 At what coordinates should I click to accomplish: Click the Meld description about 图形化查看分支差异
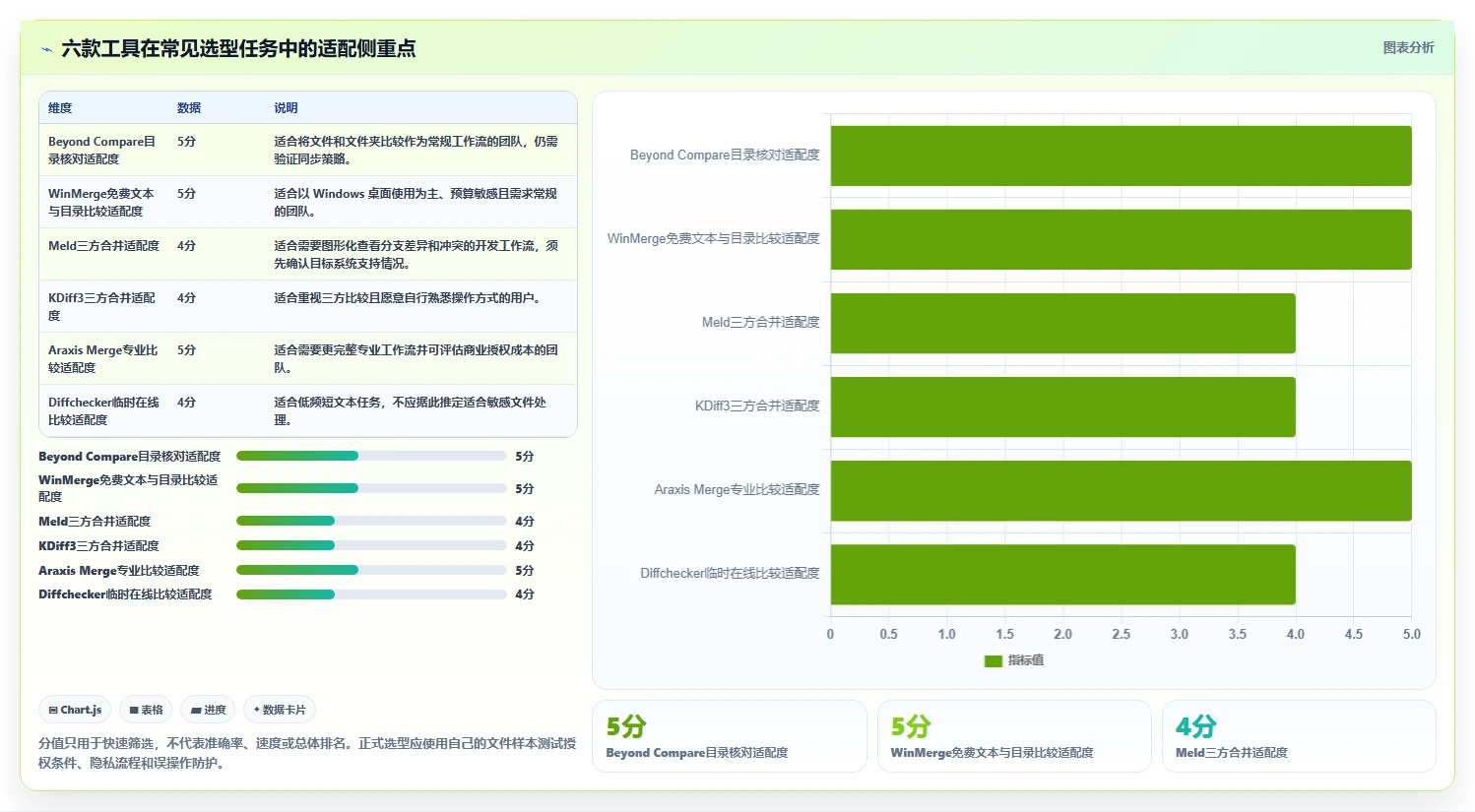pyautogui.click(x=417, y=254)
